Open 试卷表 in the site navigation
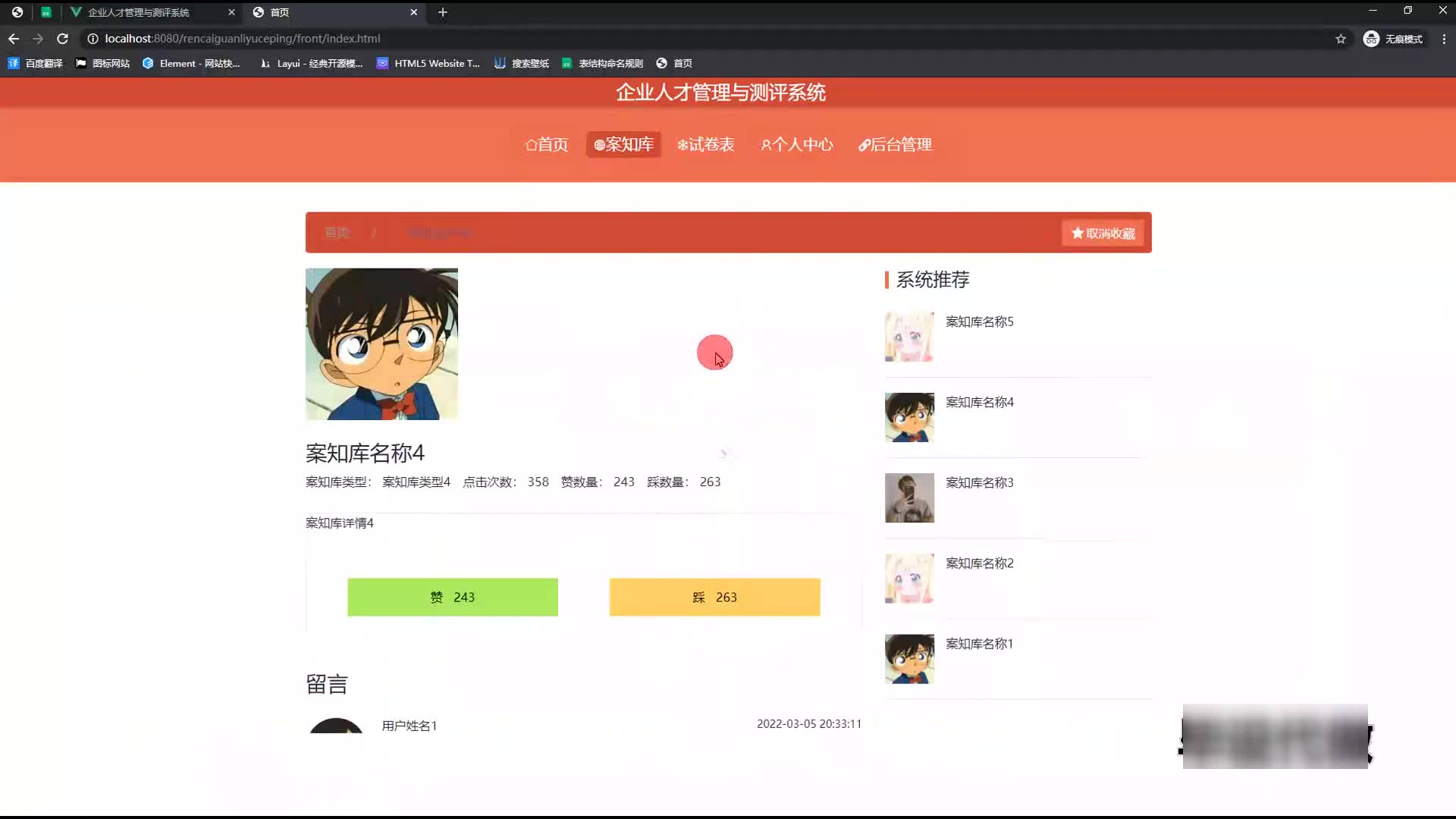 click(706, 145)
